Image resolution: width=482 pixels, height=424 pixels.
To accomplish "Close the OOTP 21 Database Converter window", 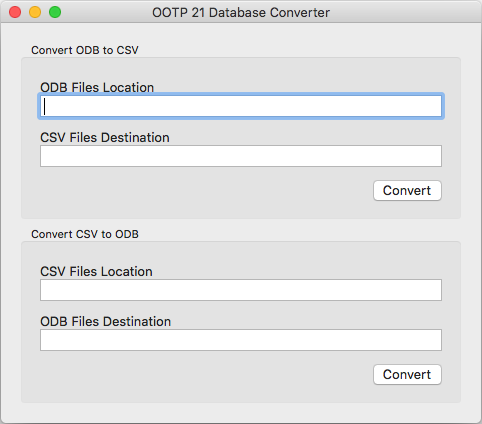I will (x=15, y=12).
